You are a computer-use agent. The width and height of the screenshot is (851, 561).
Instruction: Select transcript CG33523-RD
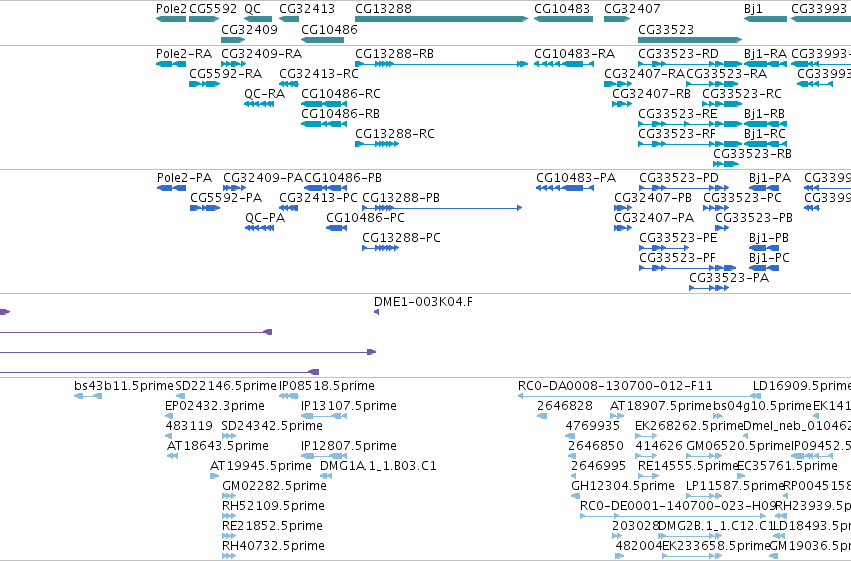click(690, 65)
